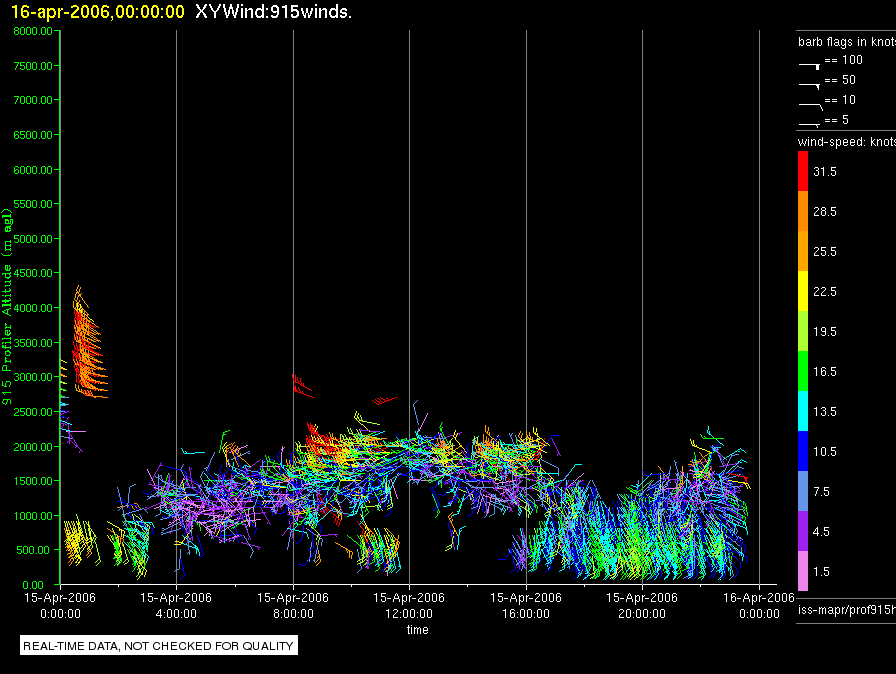Image resolution: width=896 pixels, height=674 pixels.
Task: Click the yellow date '16-apr-2006,00:00:00' title
Action: 98,12
